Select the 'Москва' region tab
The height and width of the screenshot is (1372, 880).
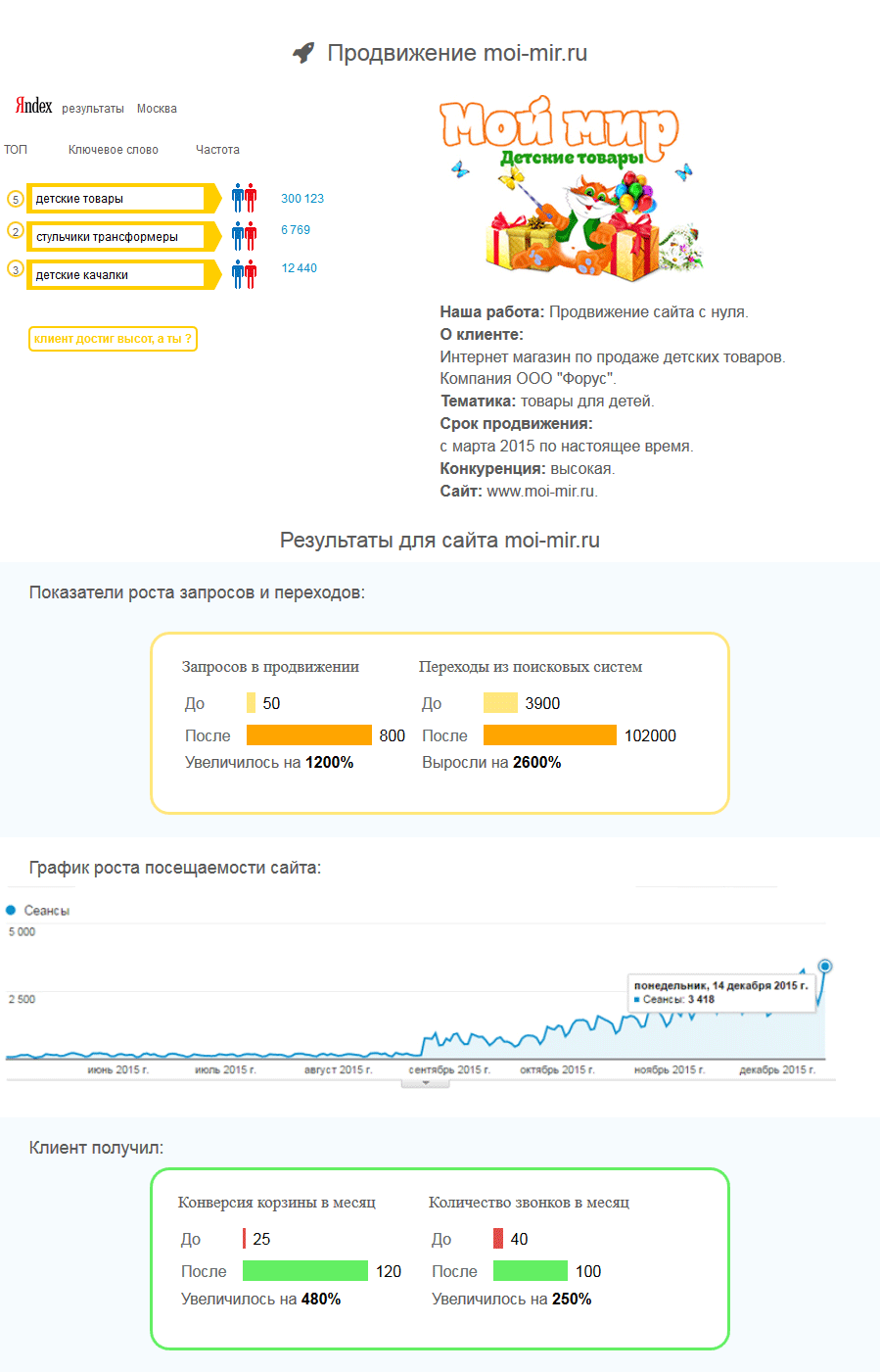[157, 109]
